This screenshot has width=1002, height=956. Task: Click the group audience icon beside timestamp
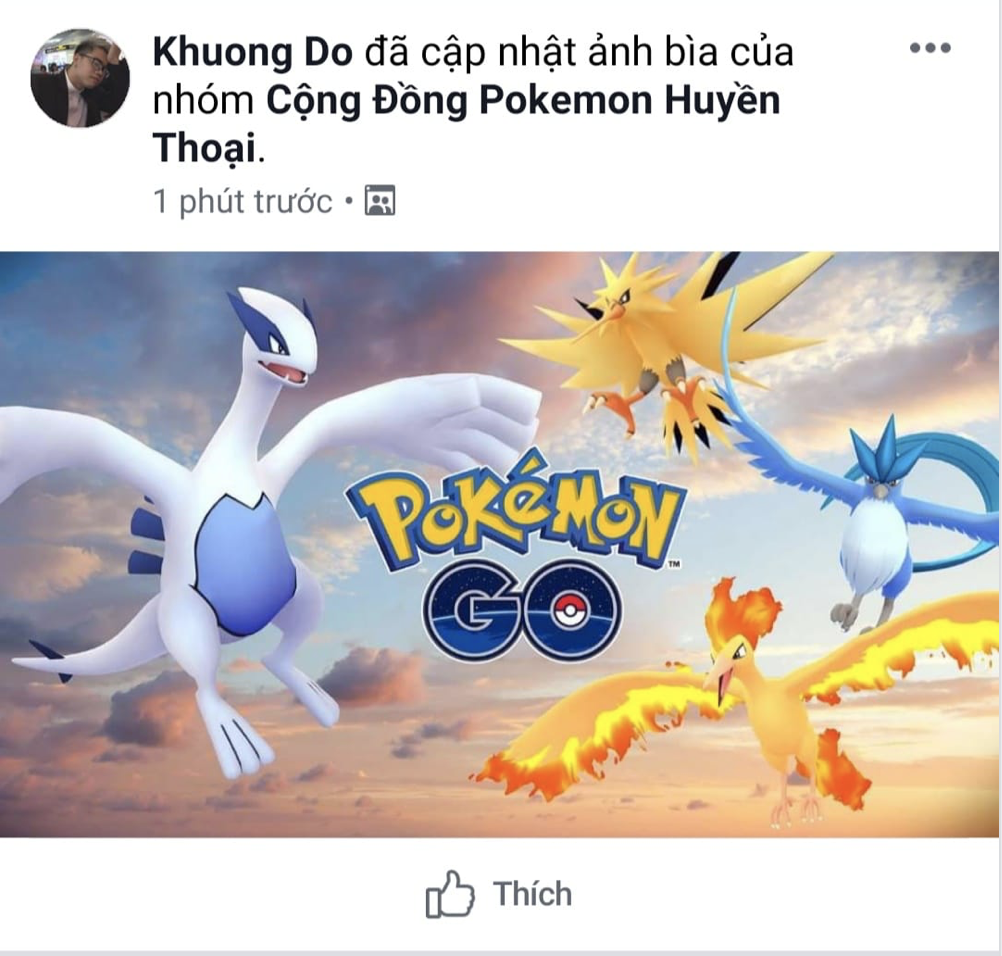click(380, 201)
